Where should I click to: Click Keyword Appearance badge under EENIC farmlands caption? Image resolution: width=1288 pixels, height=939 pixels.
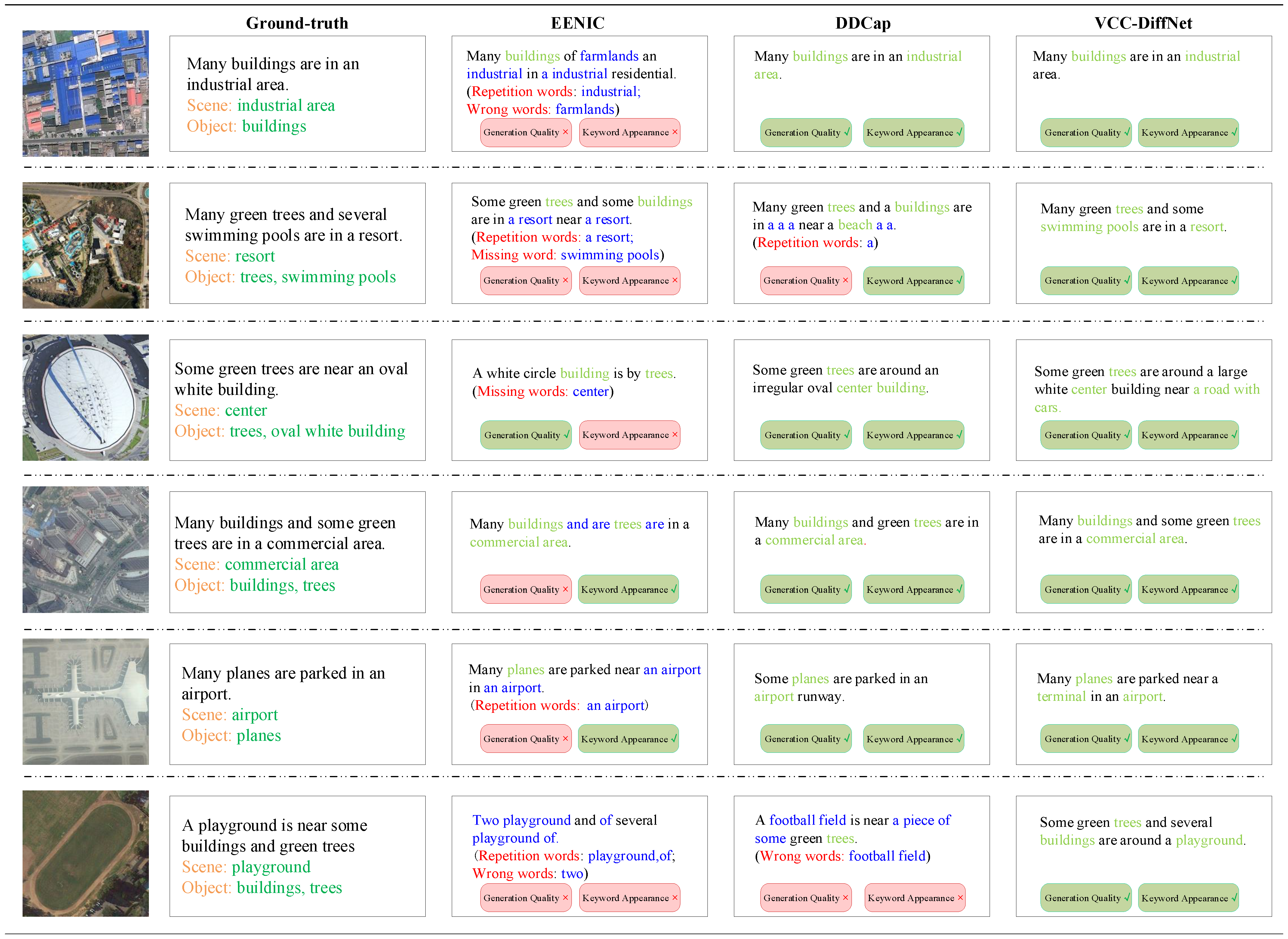click(x=629, y=132)
